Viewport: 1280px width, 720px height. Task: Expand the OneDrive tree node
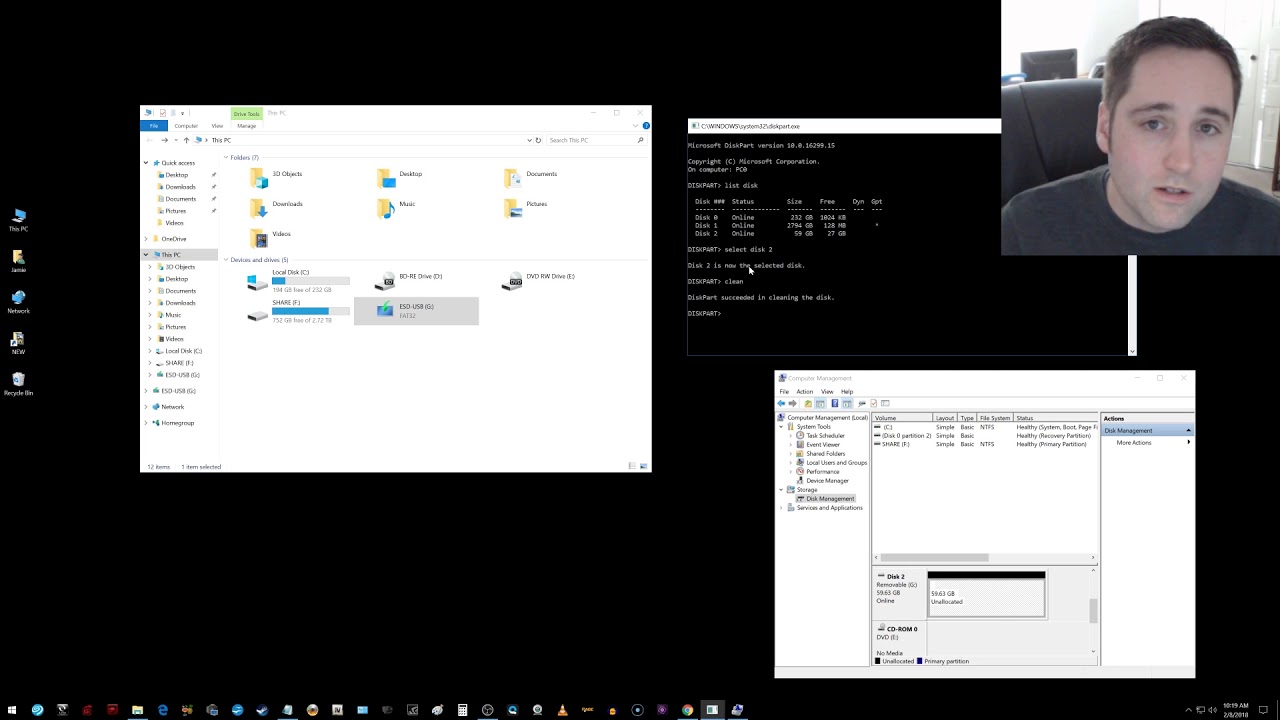[x=146, y=239]
